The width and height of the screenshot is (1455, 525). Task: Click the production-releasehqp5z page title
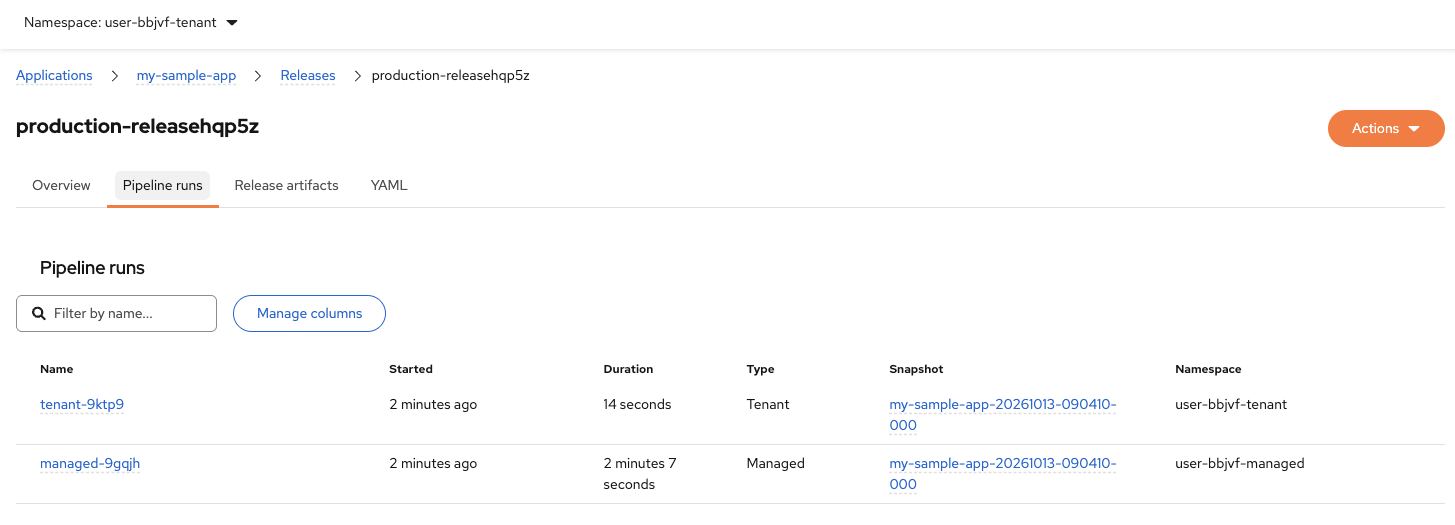(x=137, y=127)
